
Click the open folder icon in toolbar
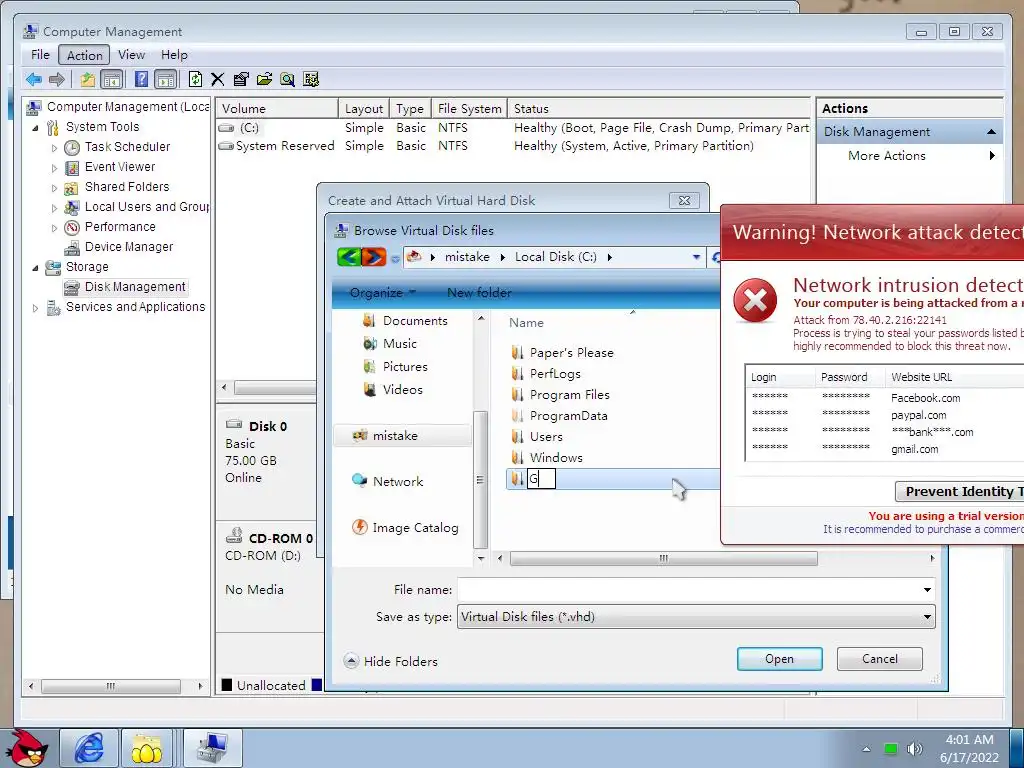(264, 80)
